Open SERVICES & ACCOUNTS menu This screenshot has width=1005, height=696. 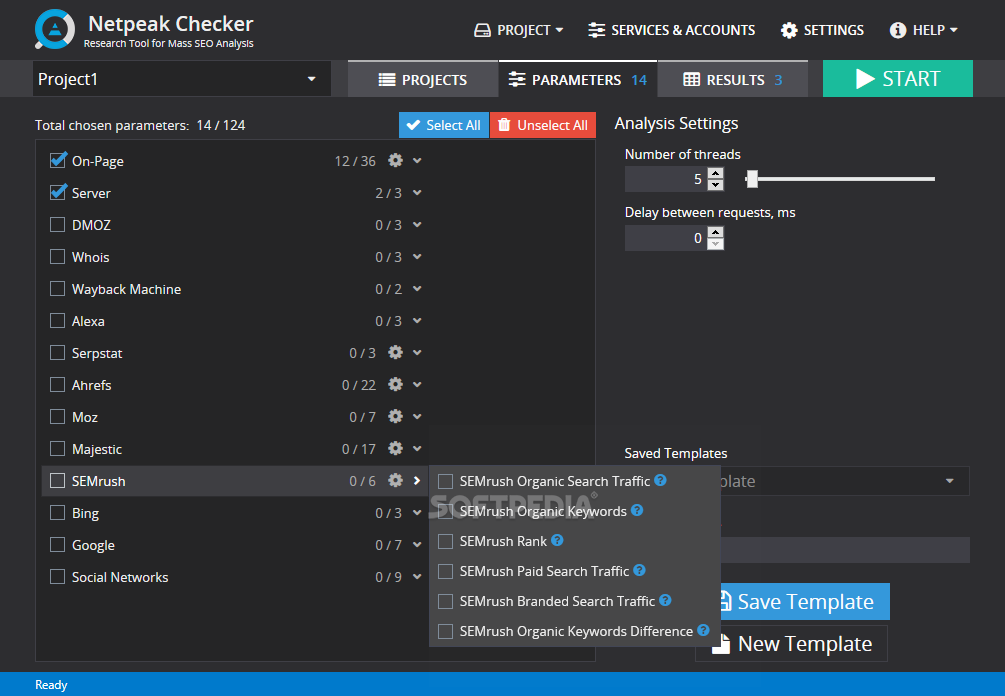pyautogui.click(x=672, y=30)
